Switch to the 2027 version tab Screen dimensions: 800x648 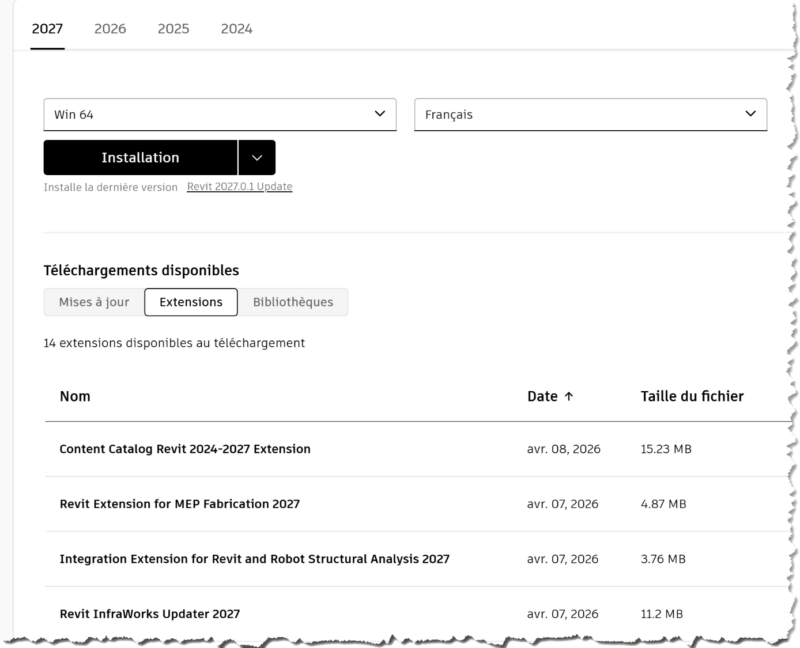click(47, 29)
